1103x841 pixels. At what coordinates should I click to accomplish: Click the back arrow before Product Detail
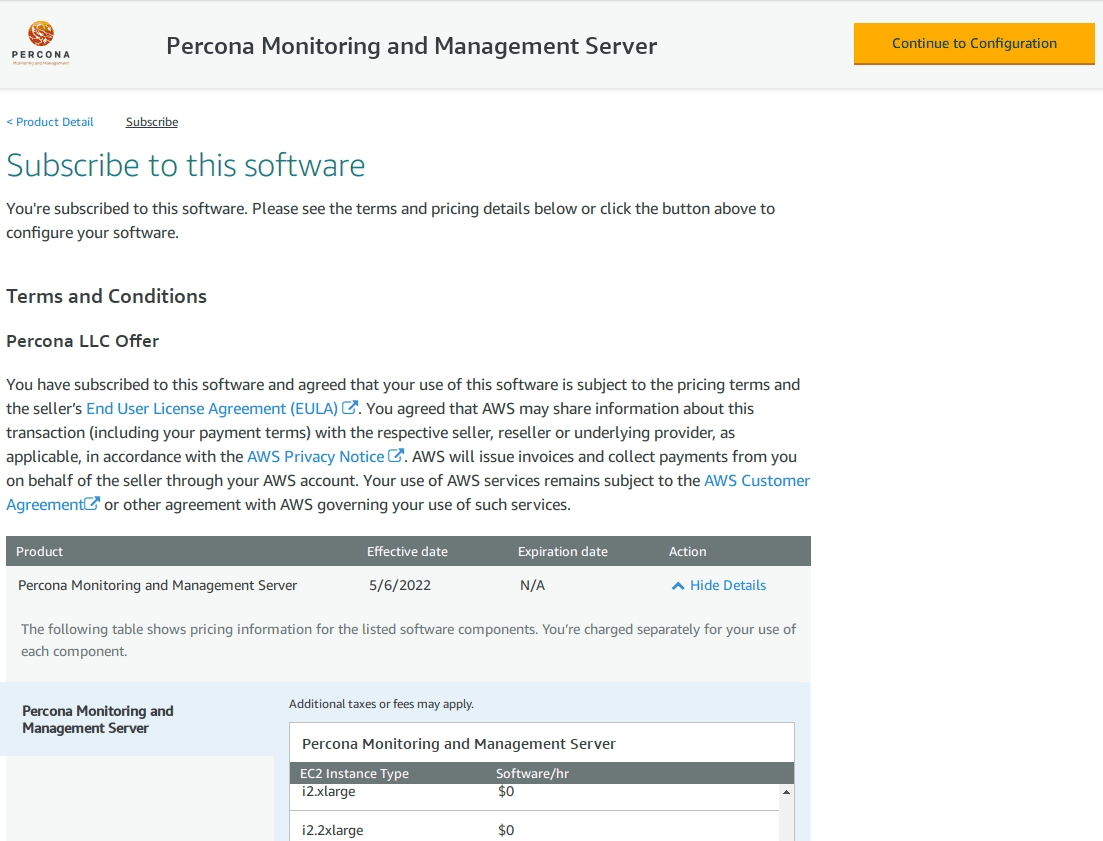tap(10, 121)
